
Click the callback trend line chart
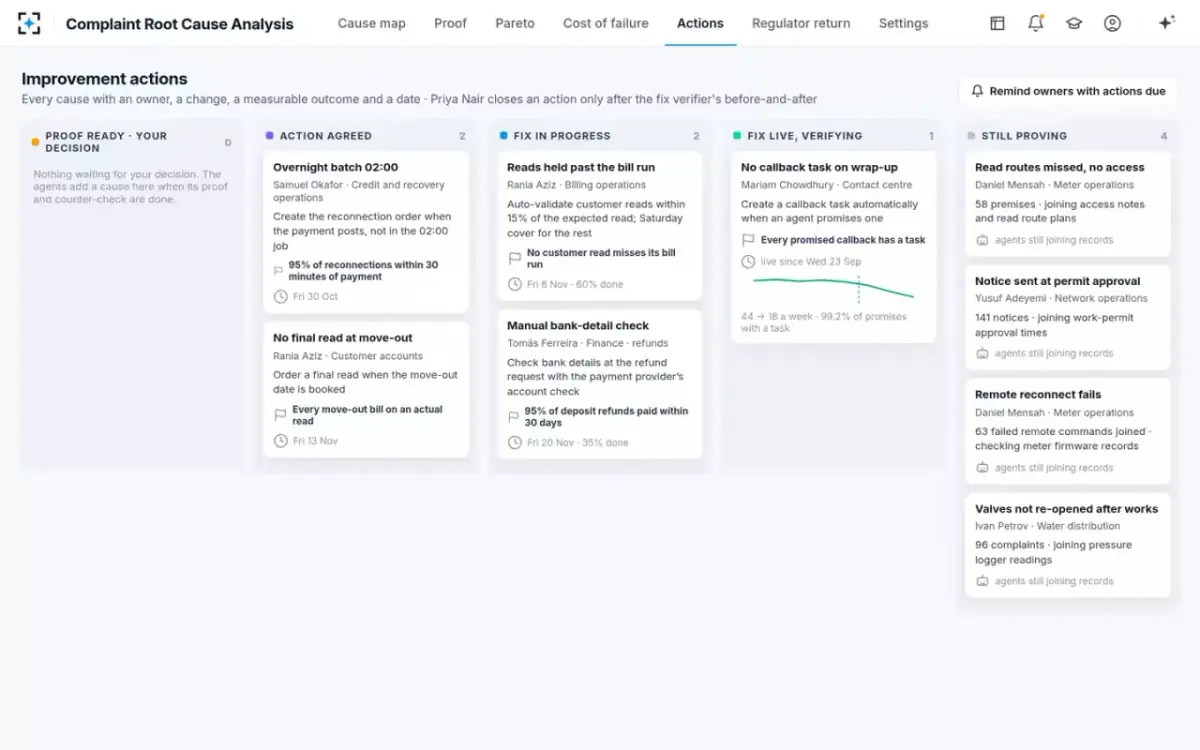coord(833,288)
